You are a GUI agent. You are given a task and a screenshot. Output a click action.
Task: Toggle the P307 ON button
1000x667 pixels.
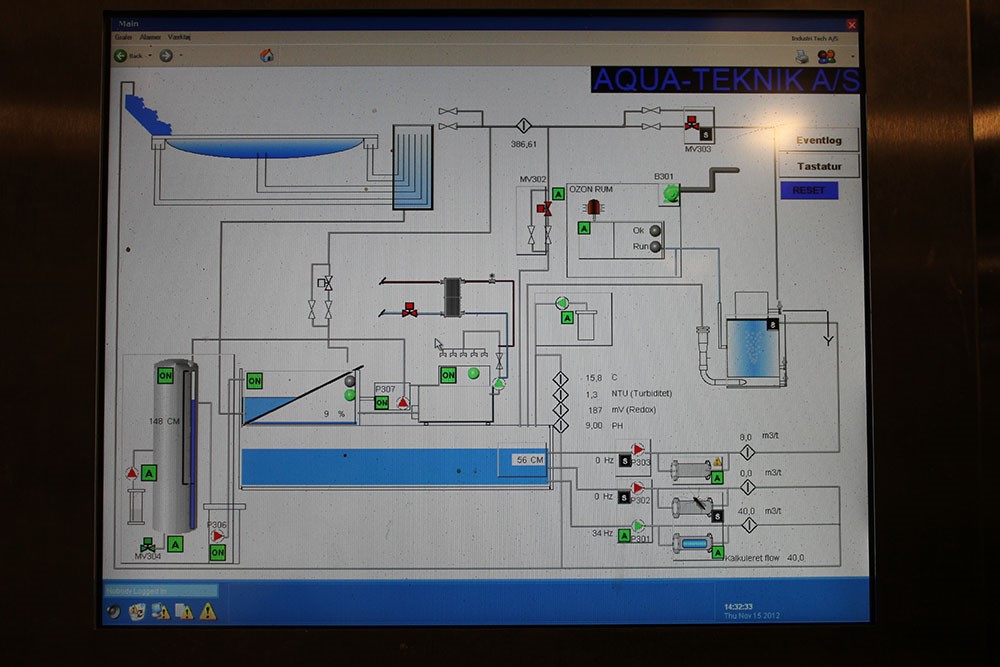[381, 403]
